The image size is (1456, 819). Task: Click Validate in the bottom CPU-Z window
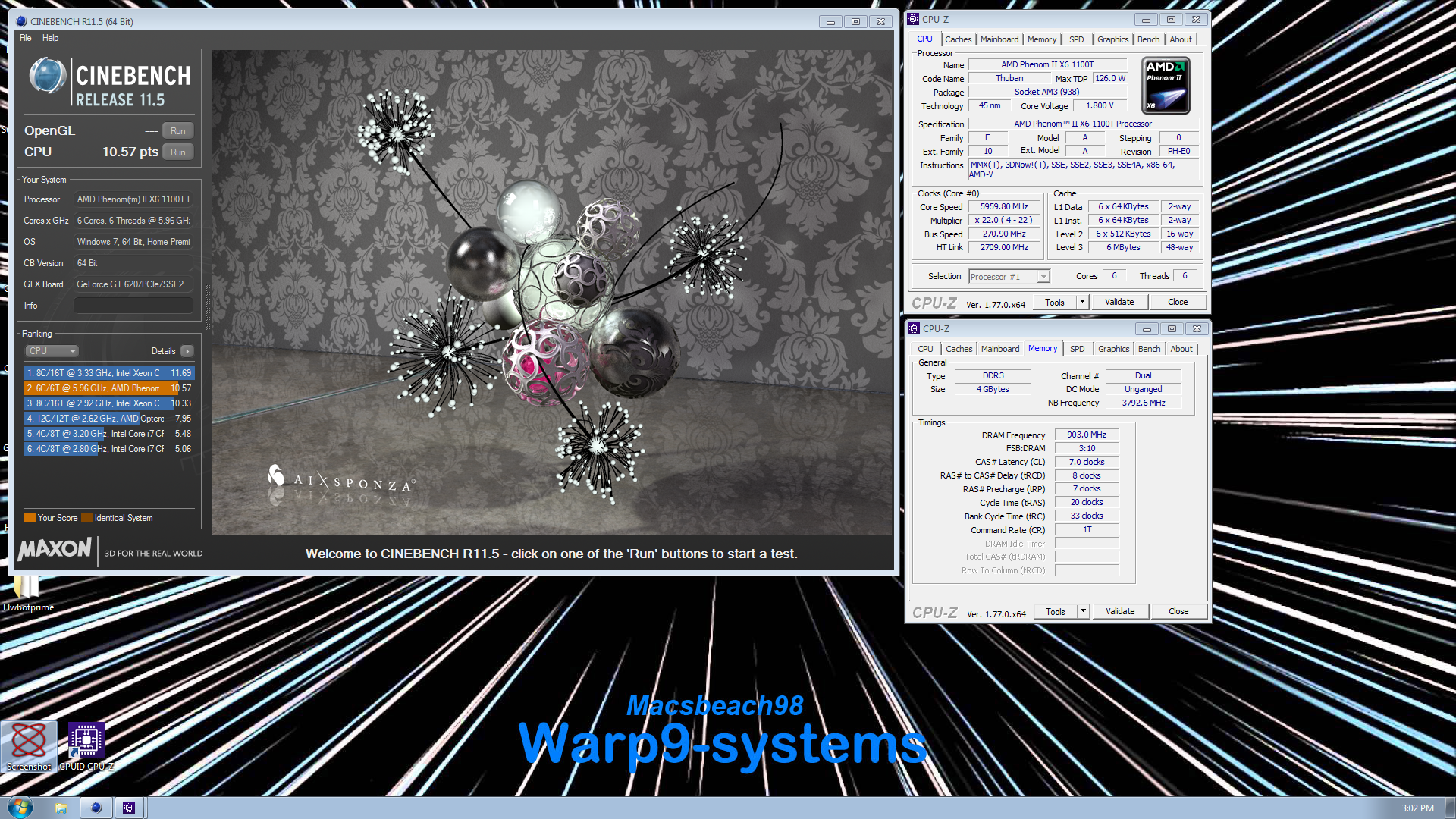(x=1120, y=611)
